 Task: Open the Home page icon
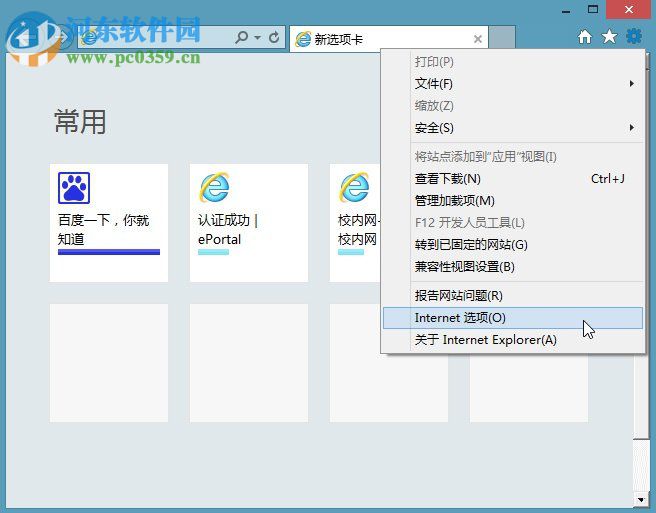coord(585,37)
